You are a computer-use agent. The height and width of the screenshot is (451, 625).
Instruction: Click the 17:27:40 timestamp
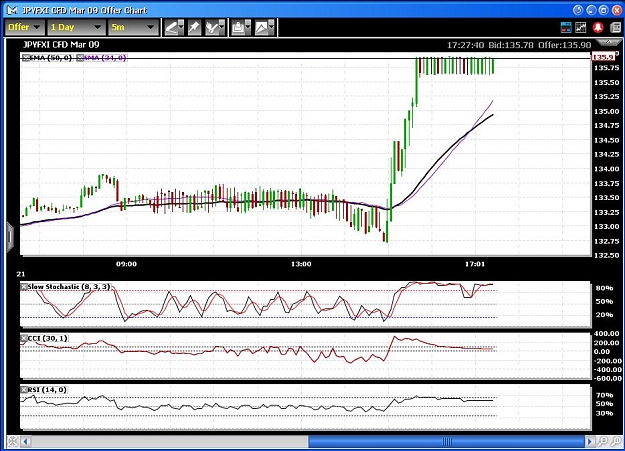[465, 45]
